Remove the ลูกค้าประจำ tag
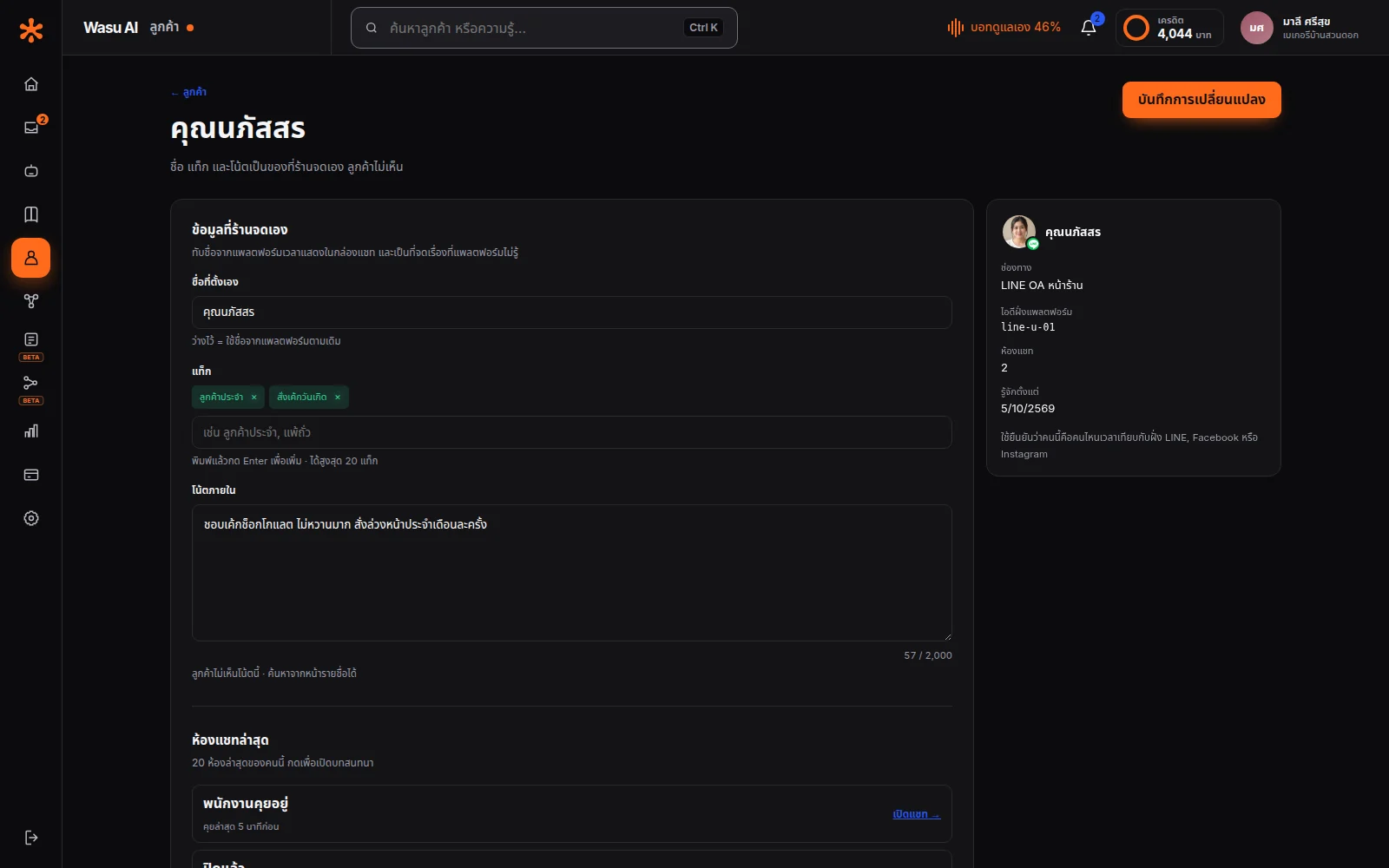 (x=253, y=397)
